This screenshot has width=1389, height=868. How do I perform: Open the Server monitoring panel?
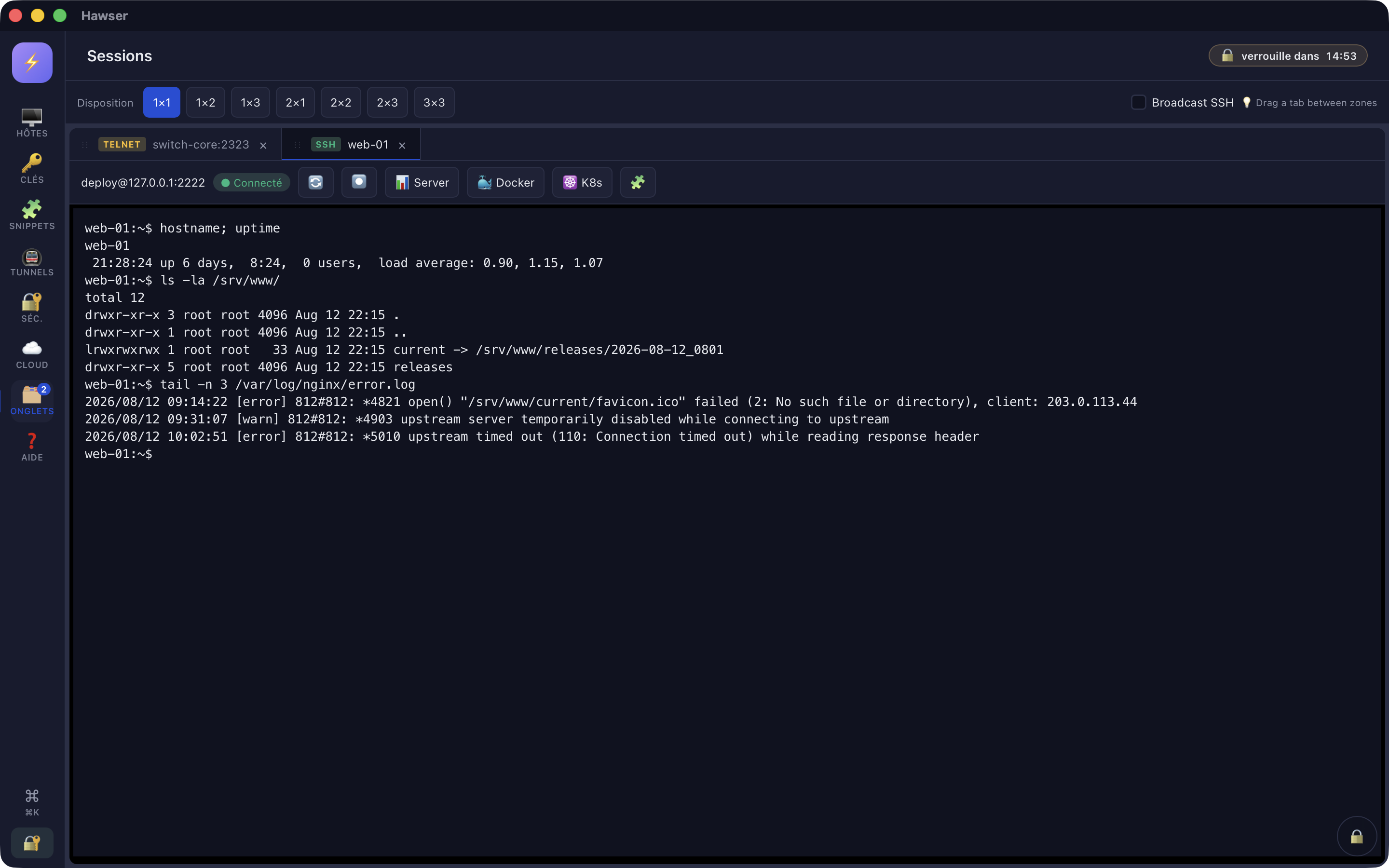point(422,183)
